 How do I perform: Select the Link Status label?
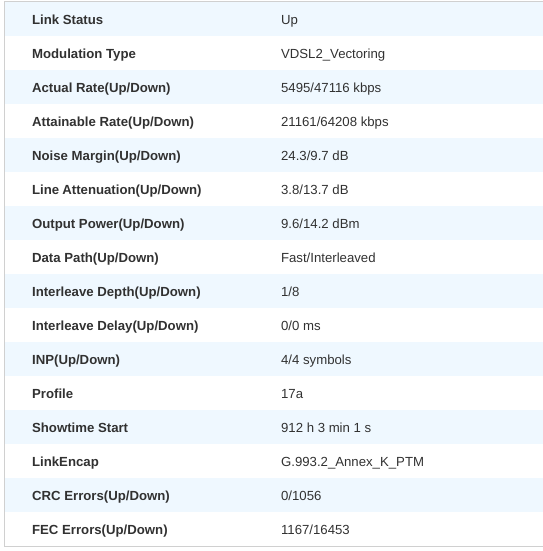[x=67, y=20]
